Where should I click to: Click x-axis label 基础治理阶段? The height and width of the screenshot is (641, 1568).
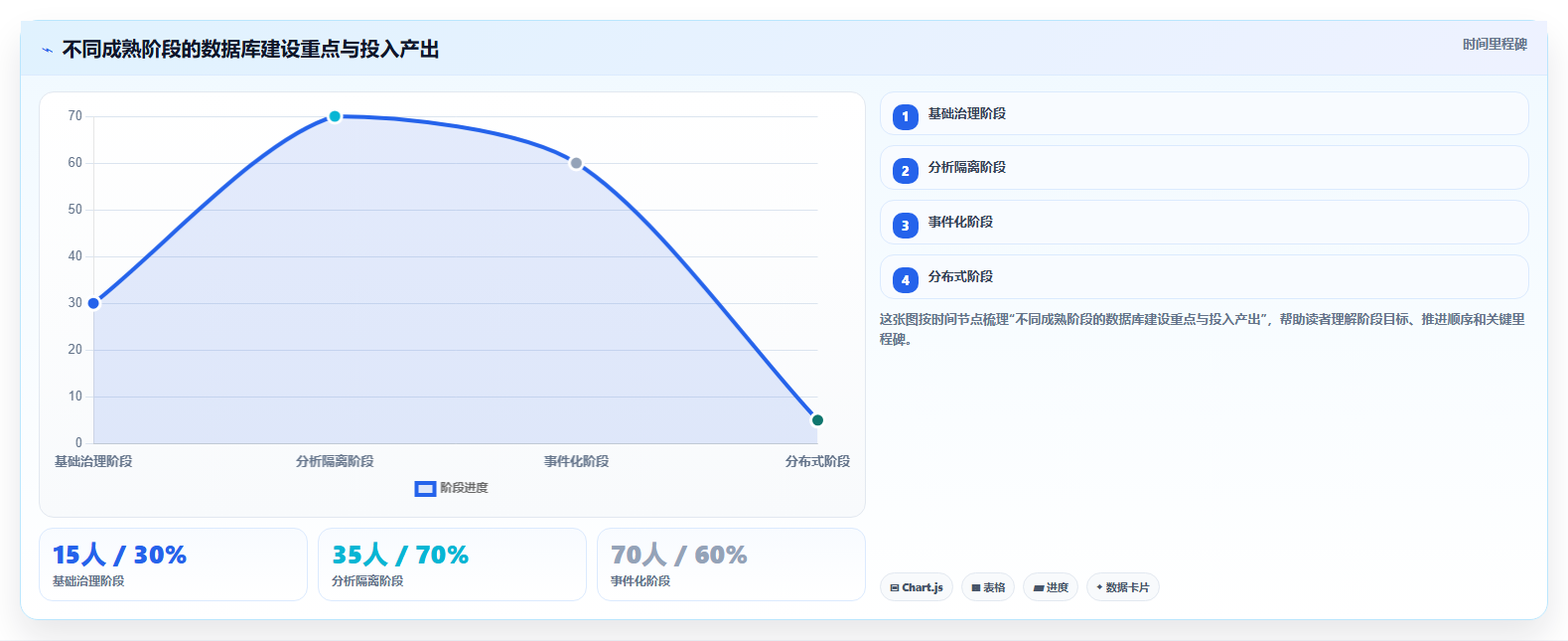(93, 461)
